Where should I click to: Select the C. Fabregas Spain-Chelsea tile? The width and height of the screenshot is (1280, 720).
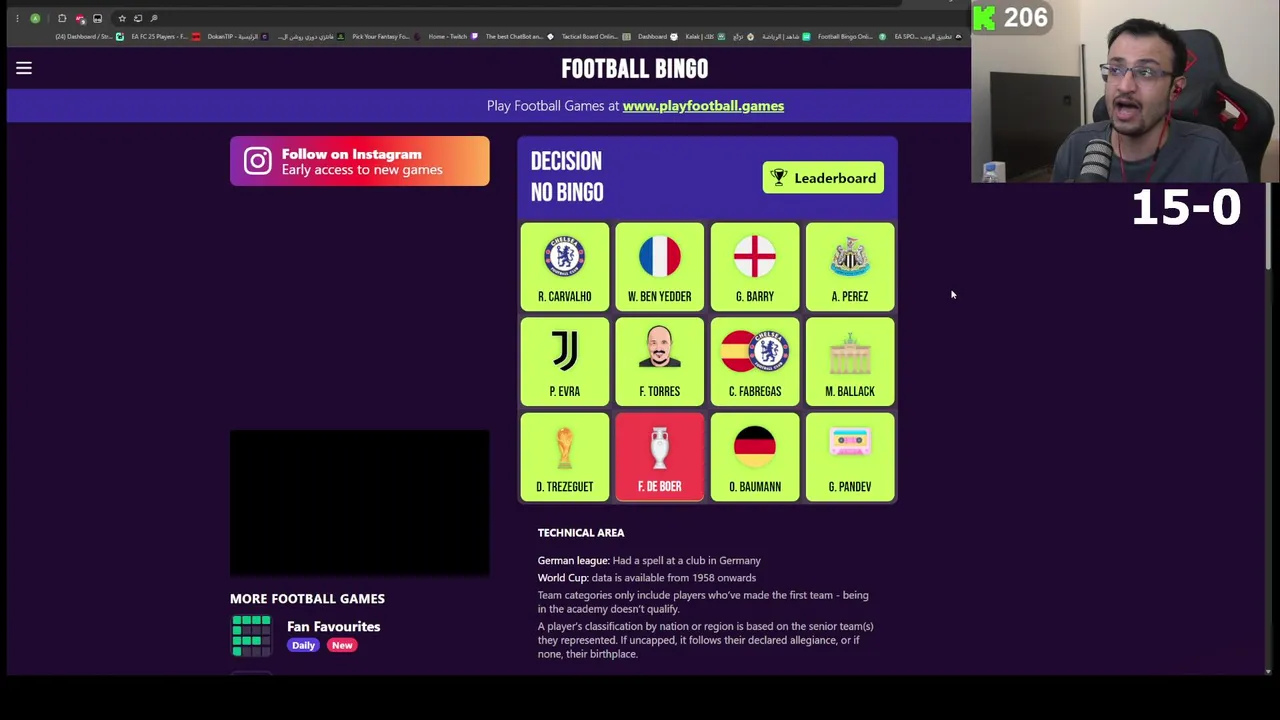(754, 362)
